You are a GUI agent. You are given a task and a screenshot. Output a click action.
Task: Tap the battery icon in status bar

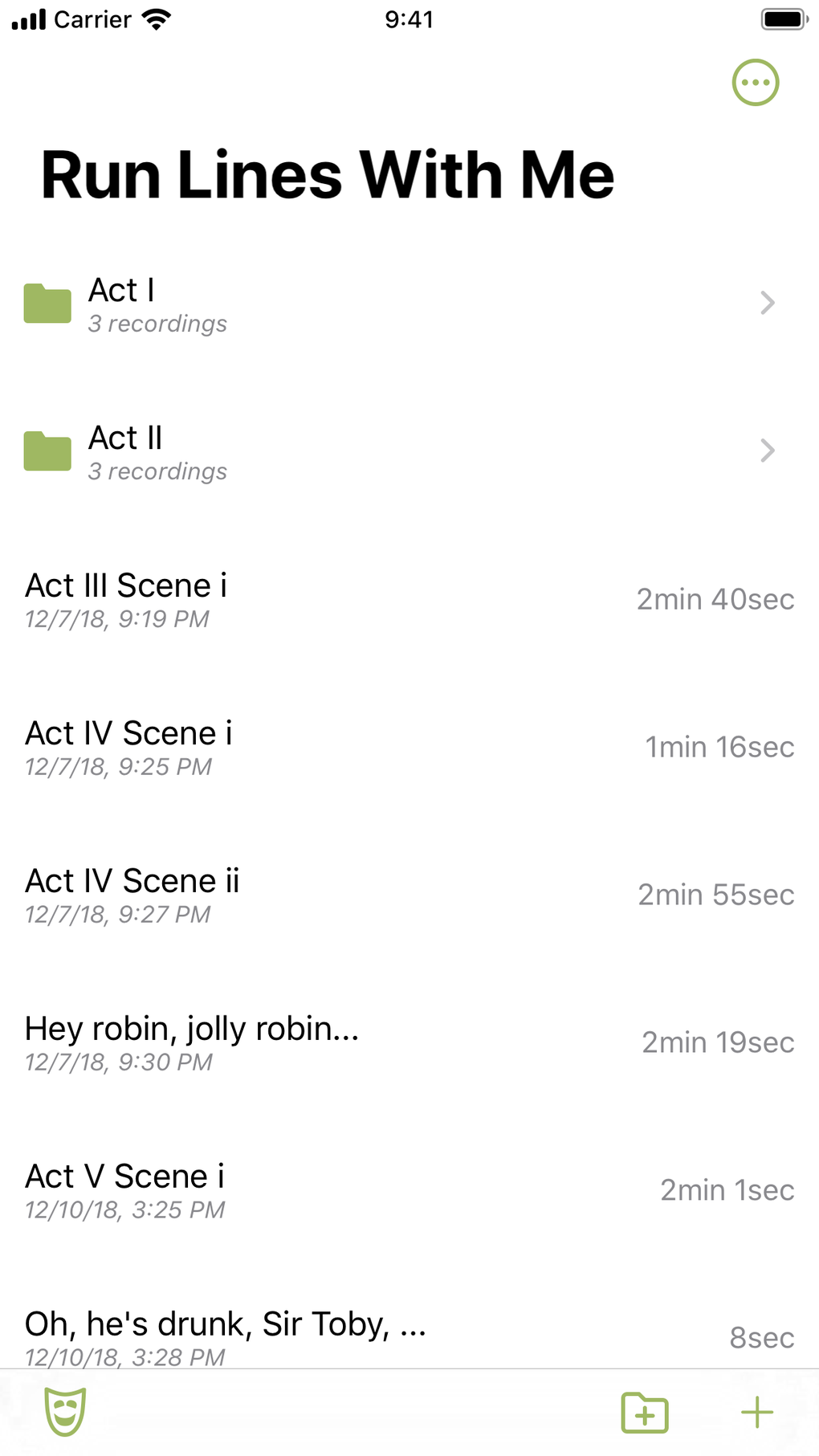tap(783, 19)
